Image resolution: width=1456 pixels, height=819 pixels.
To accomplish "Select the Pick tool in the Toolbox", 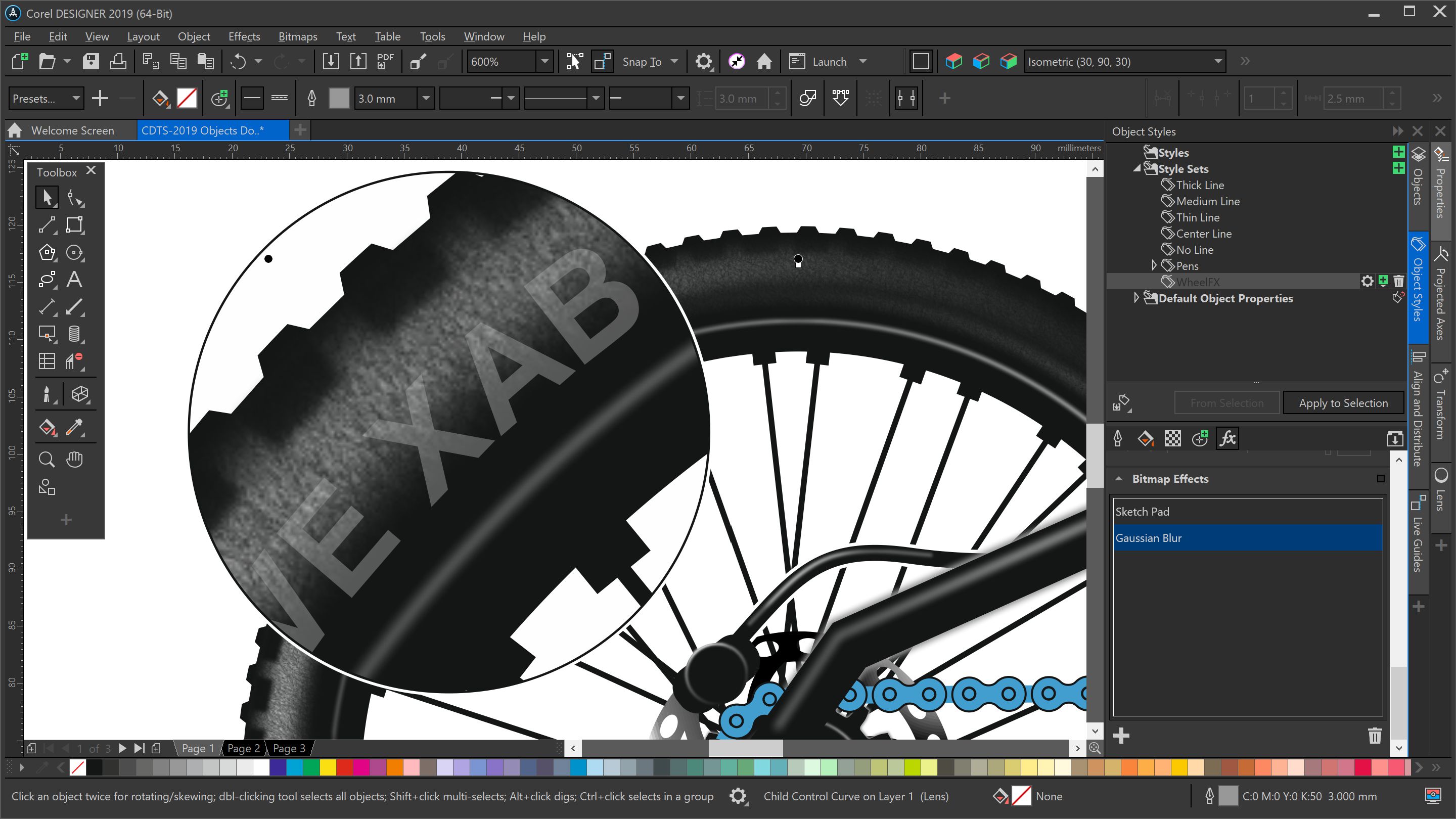I will 47,197.
